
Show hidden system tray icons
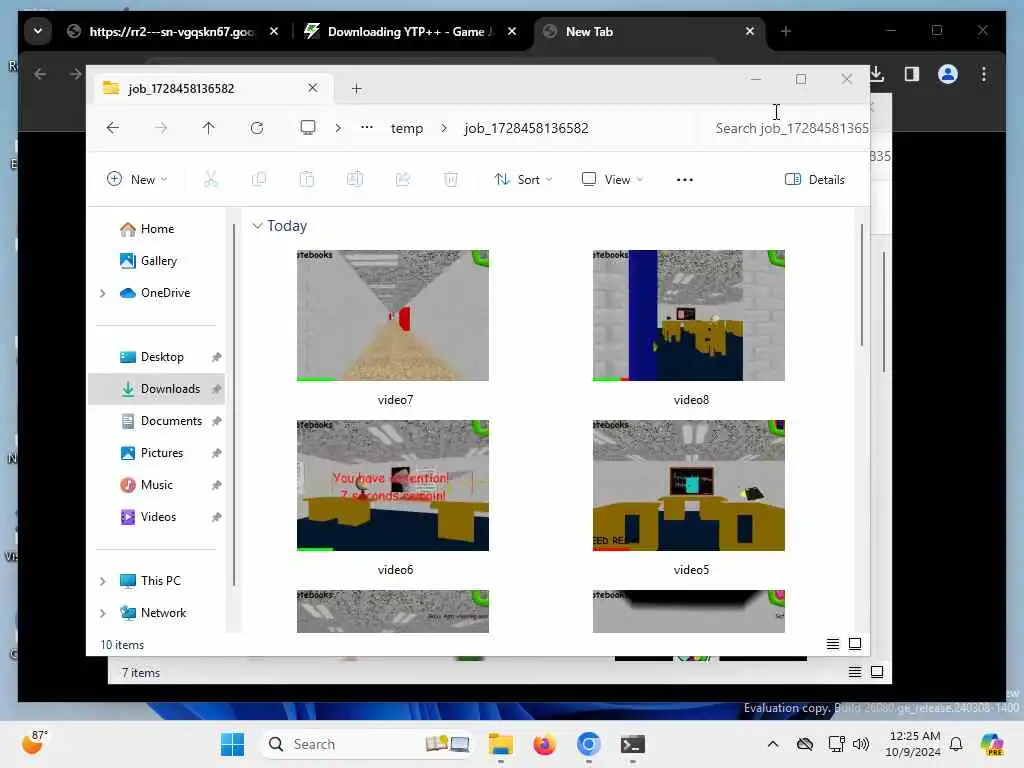point(773,744)
